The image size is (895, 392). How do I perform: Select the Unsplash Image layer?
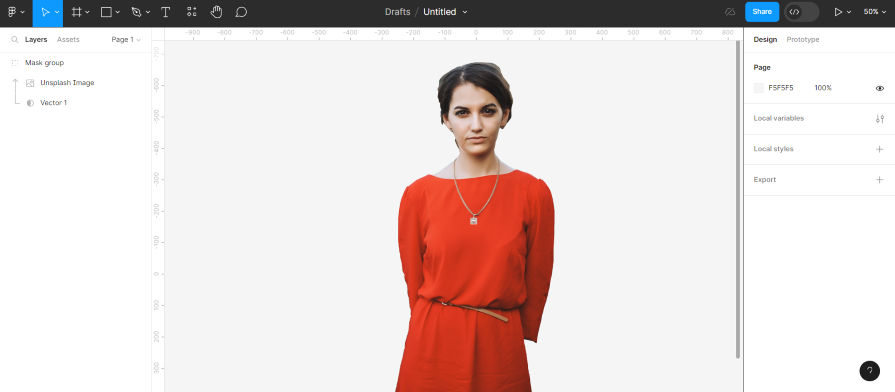67,83
